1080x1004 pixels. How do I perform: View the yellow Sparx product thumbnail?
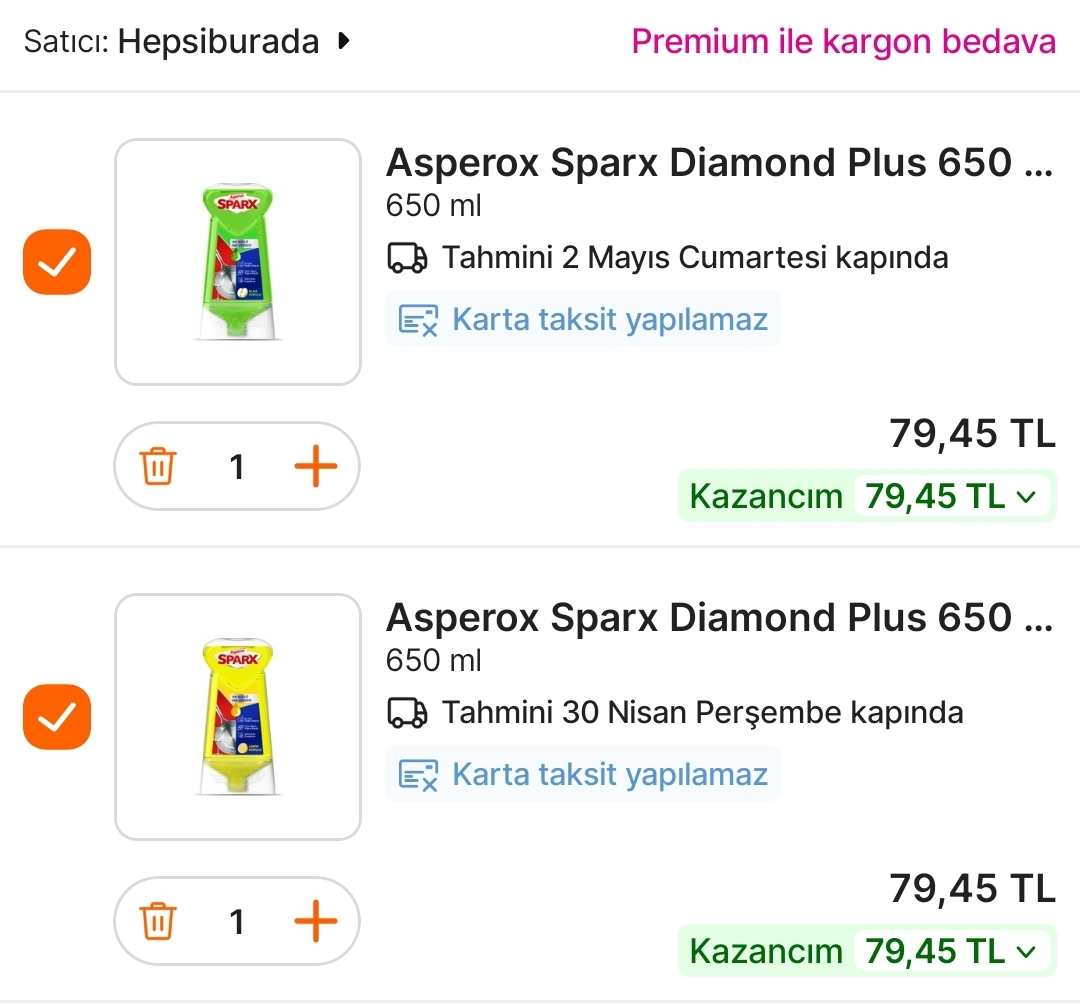pyautogui.click(x=238, y=717)
